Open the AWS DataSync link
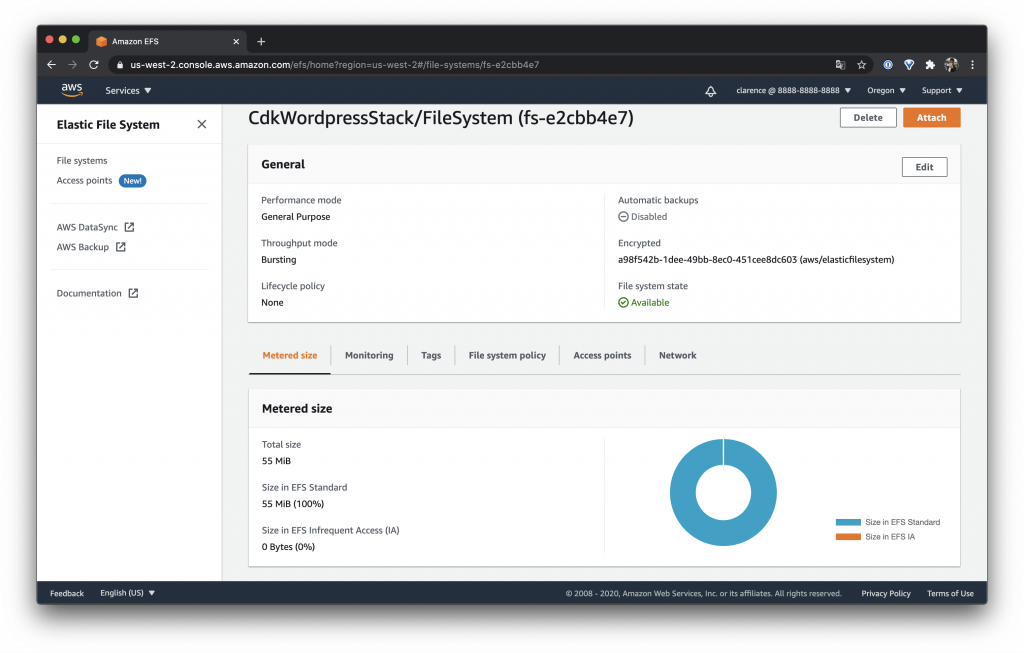Viewport: 1024px width, 653px height. tap(87, 227)
